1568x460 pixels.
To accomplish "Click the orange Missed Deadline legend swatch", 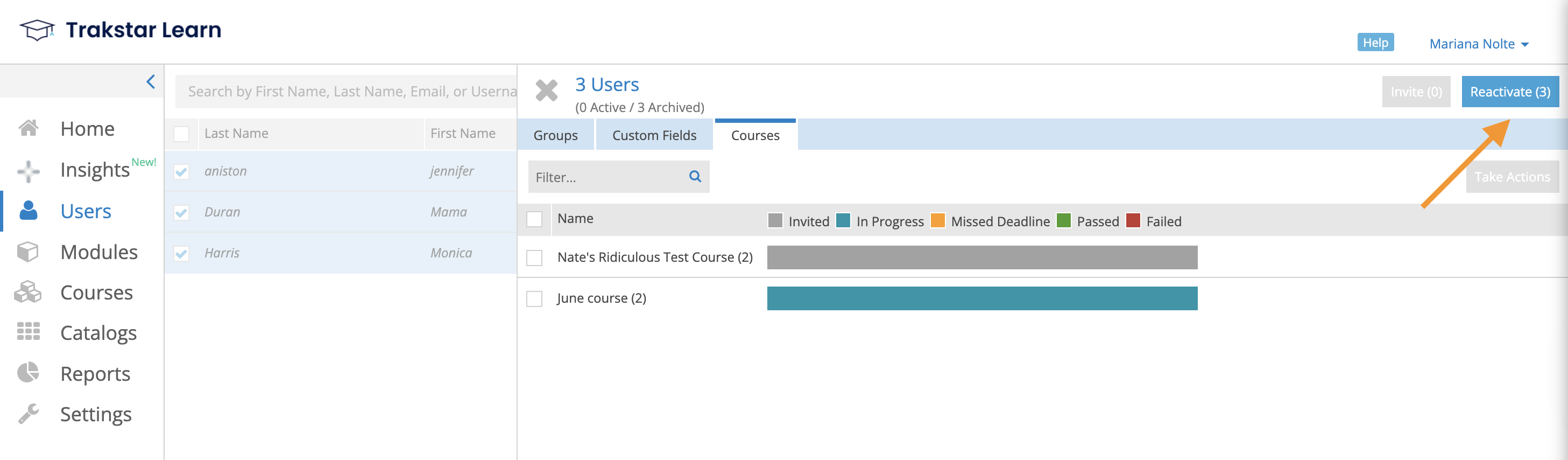I will point(938,220).
